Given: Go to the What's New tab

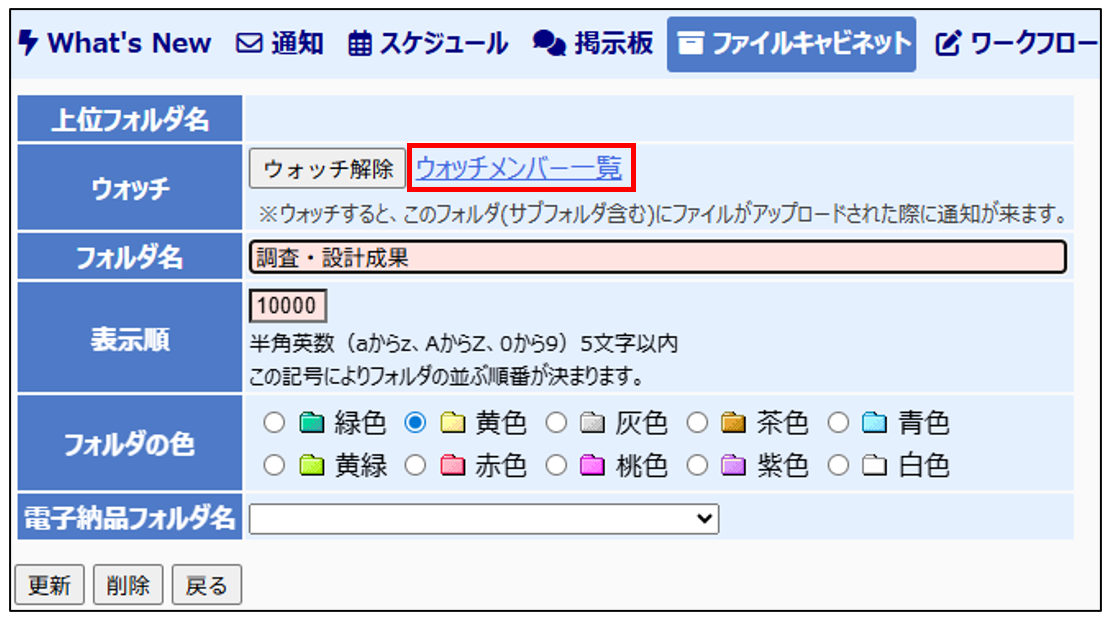Looking at the screenshot, I should (116, 44).
